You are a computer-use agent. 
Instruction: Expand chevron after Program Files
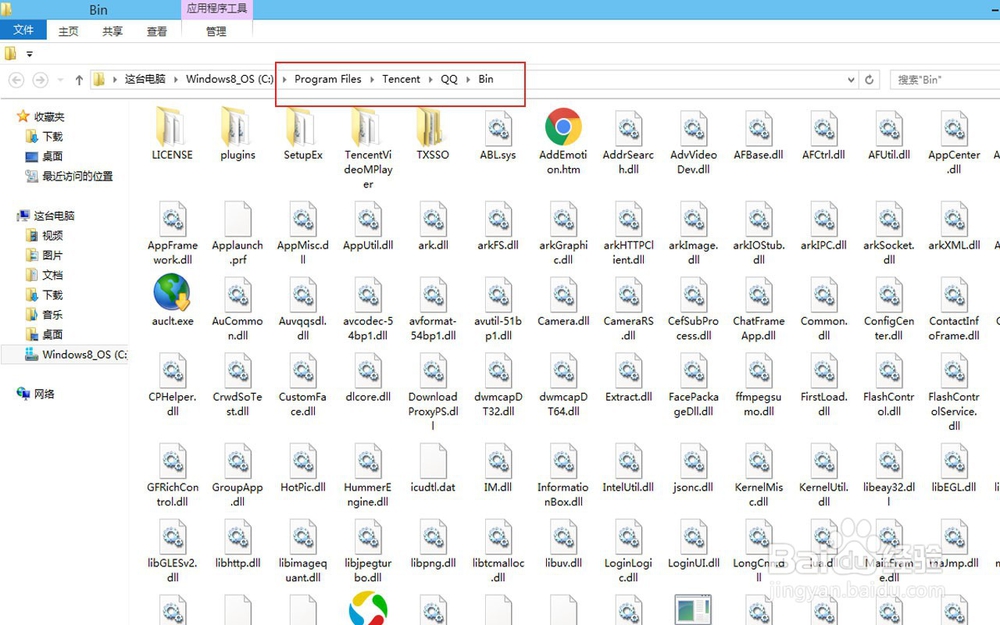click(x=372, y=79)
